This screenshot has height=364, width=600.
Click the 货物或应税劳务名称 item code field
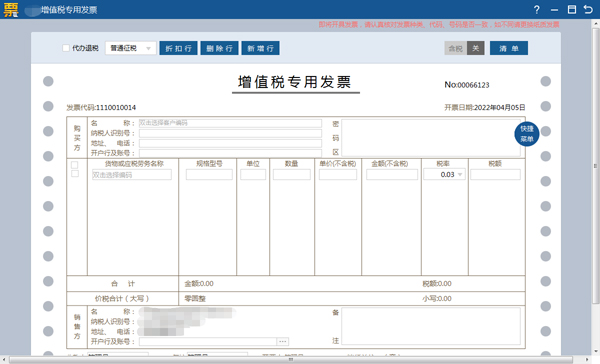tap(132, 175)
